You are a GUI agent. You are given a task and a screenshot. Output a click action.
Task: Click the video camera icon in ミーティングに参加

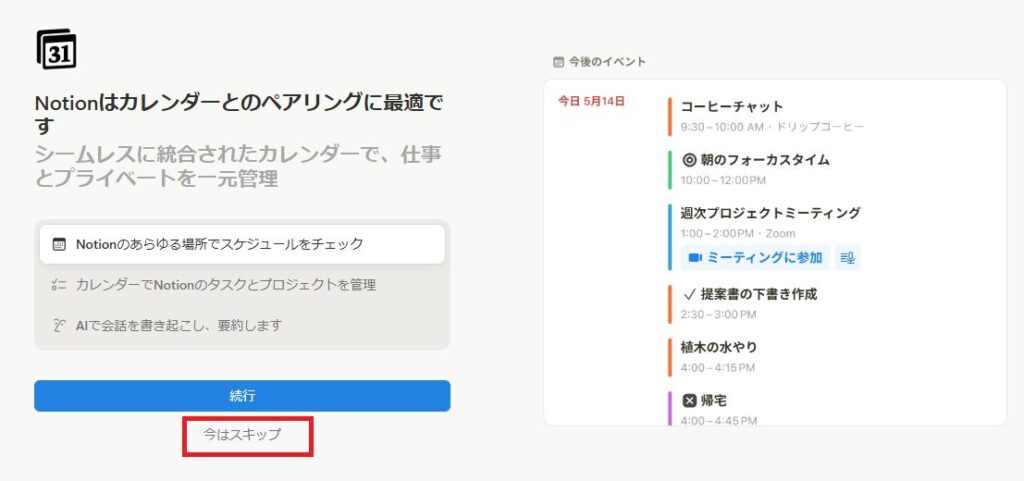point(695,258)
